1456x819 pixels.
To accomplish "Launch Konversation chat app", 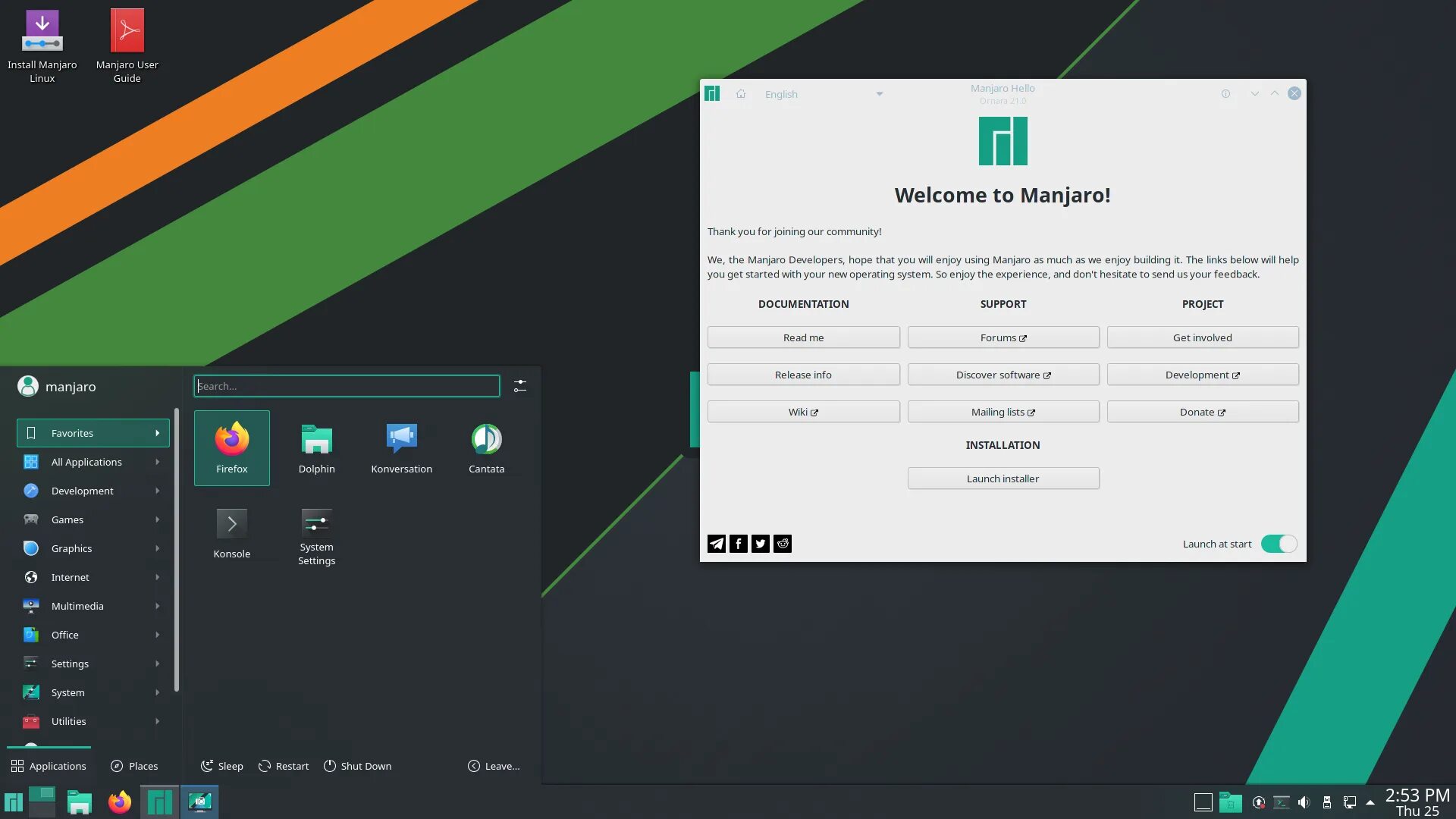I will (401, 447).
